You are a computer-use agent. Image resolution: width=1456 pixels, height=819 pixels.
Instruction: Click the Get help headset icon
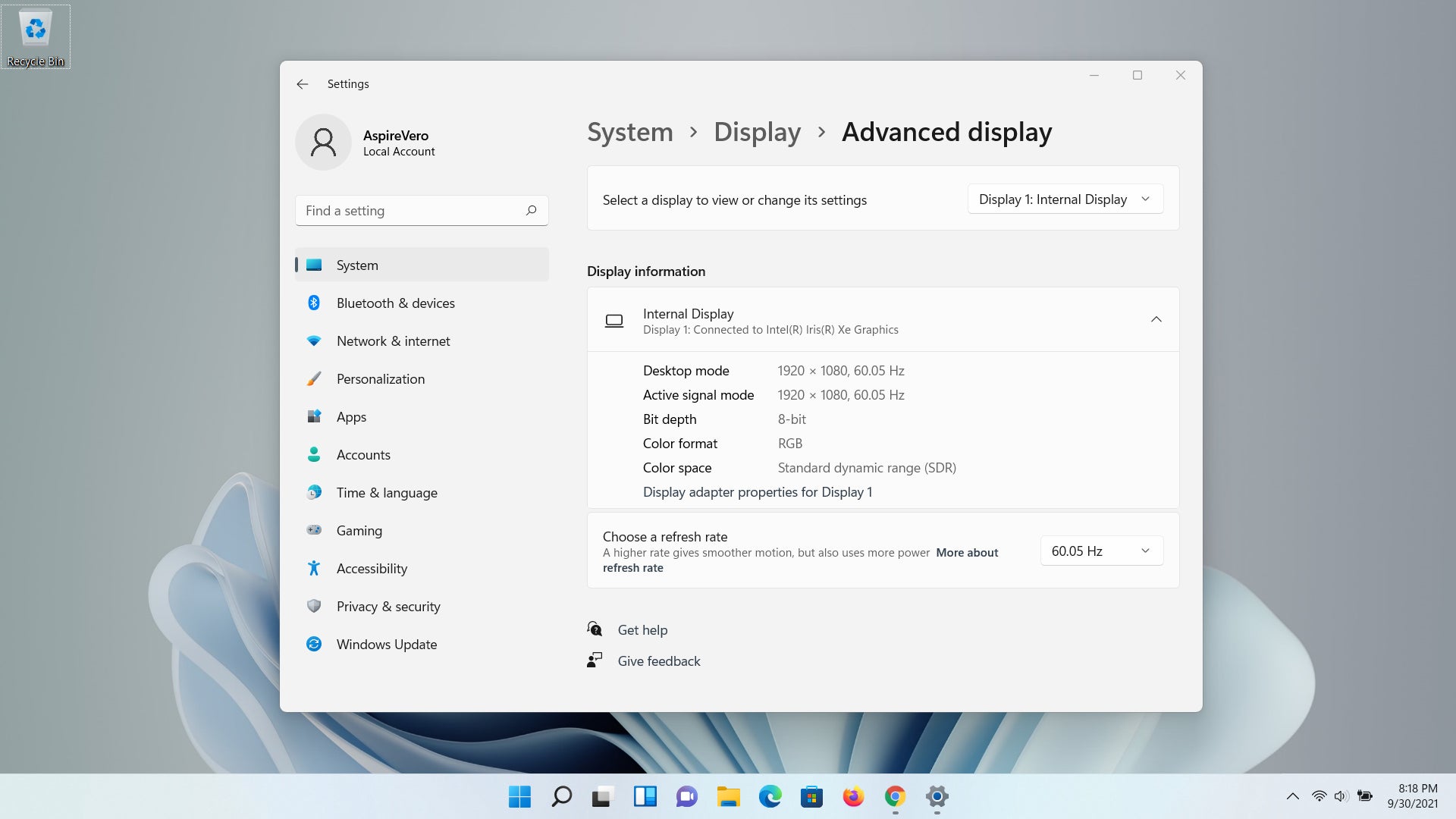tap(595, 629)
